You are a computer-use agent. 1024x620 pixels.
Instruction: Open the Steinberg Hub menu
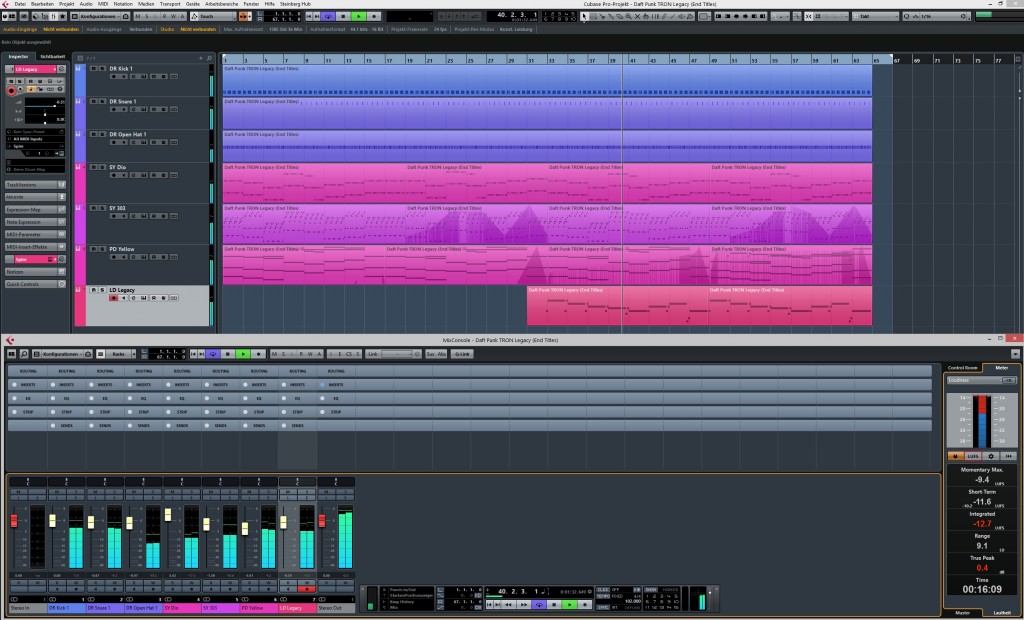tap(295, 4)
